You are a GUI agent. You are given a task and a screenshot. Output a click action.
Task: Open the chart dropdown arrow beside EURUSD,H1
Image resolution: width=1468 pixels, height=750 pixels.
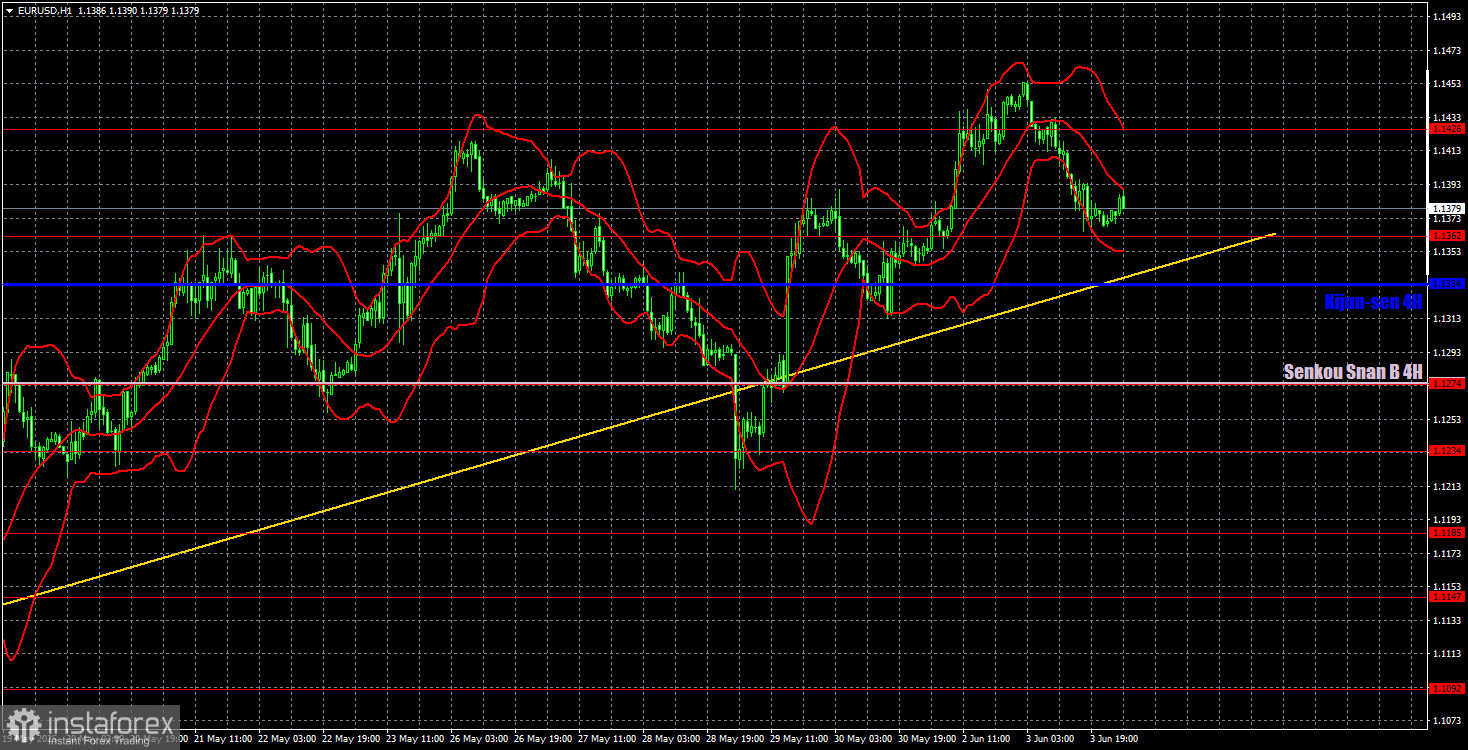pos(9,11)
